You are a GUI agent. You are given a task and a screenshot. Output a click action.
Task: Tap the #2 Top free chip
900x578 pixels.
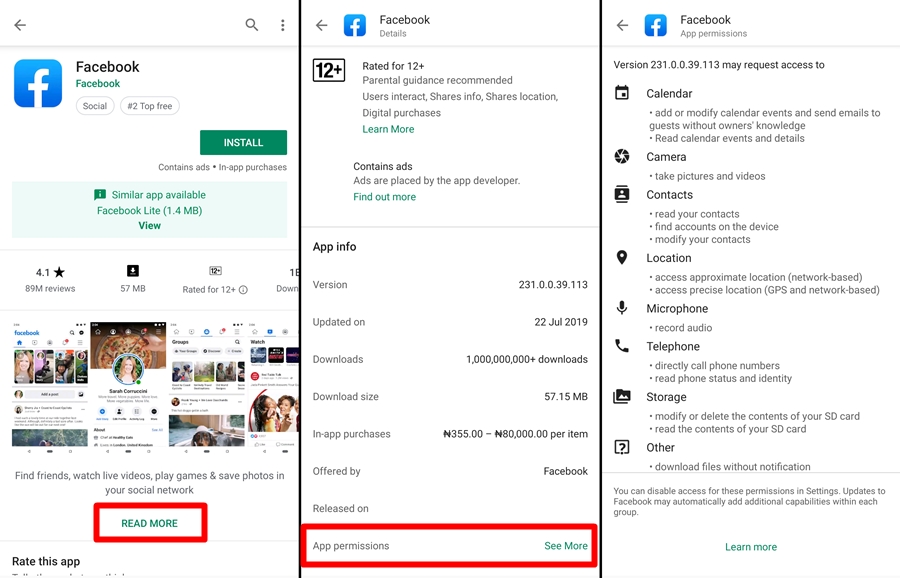click(x=150, y=106)
